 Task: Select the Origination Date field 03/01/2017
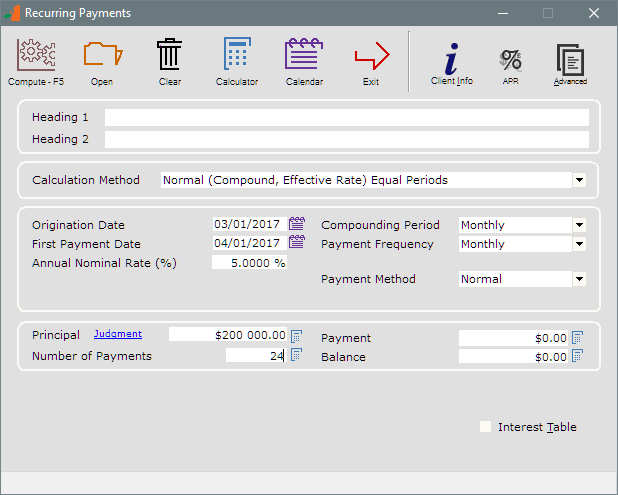pyautogui.click(x=249, y=224)
